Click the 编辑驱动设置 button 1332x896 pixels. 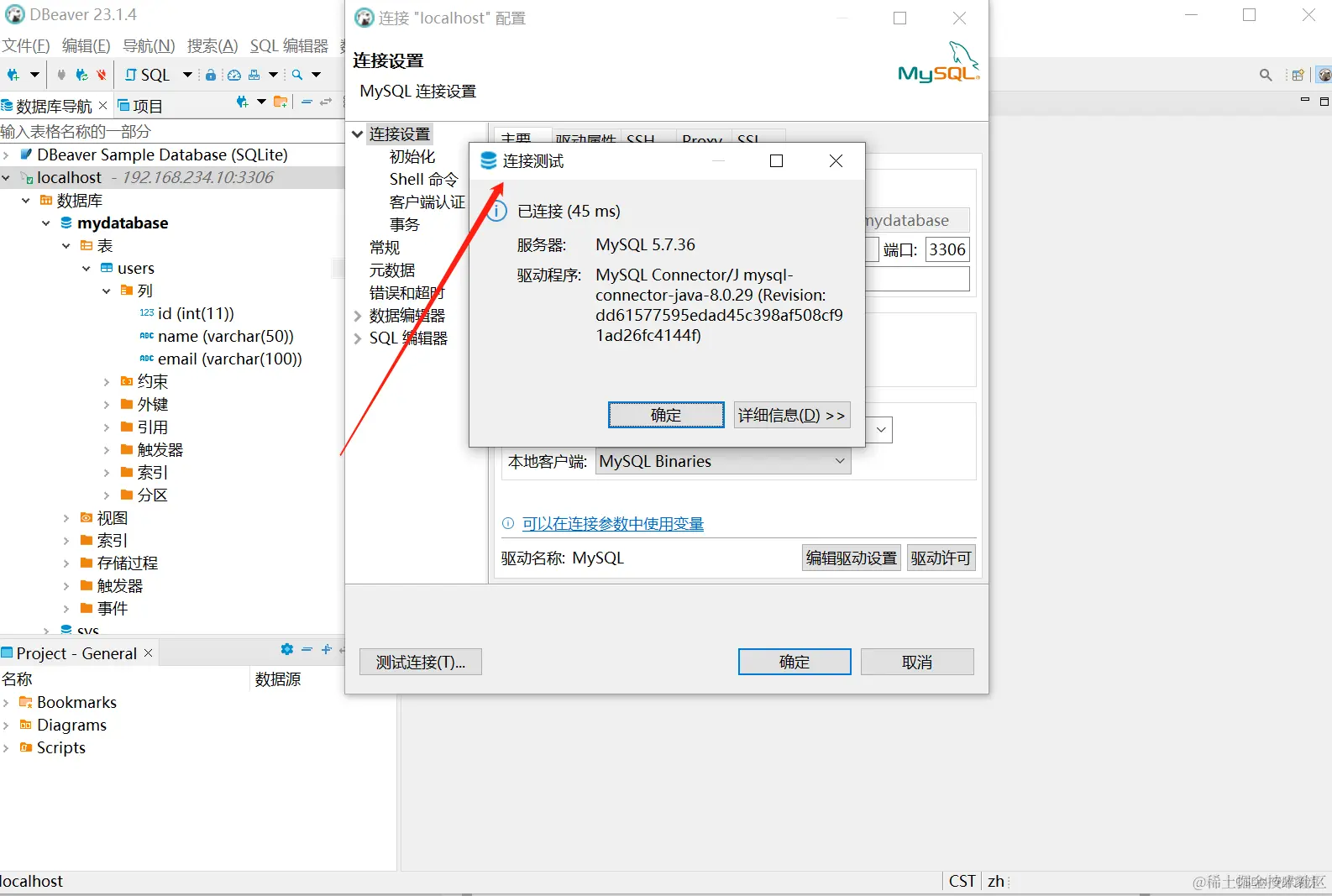tap(852, 558)
